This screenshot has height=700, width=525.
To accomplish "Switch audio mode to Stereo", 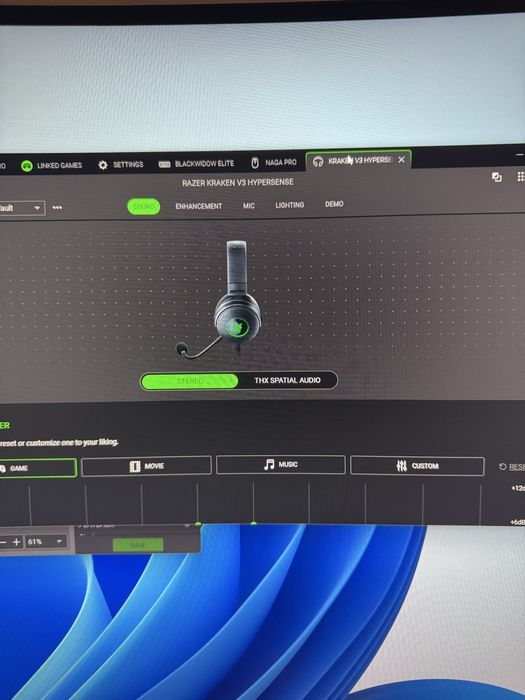I will click(x=190, y=381).
